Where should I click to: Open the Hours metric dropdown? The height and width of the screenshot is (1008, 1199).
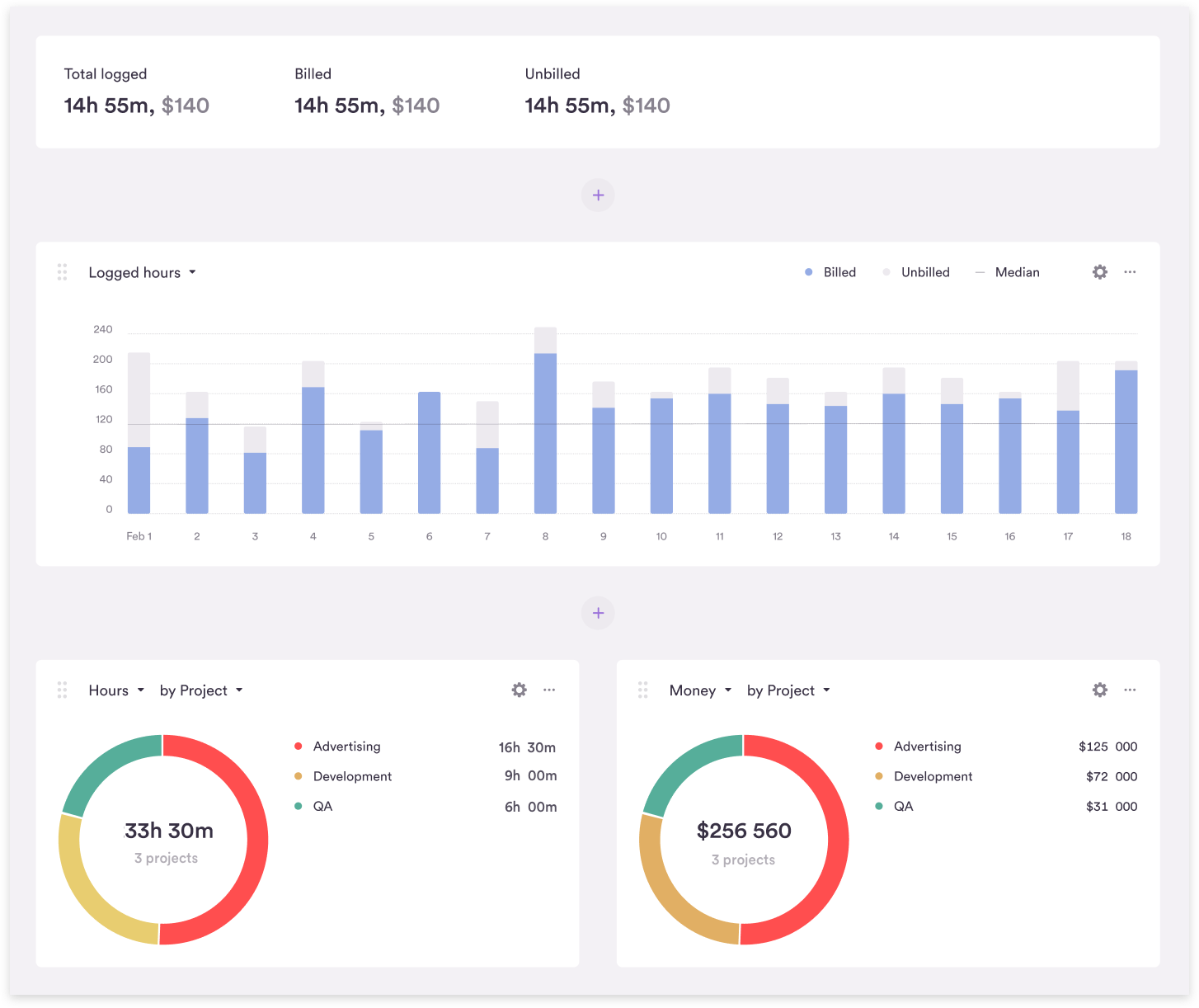[x=116, y=690]
